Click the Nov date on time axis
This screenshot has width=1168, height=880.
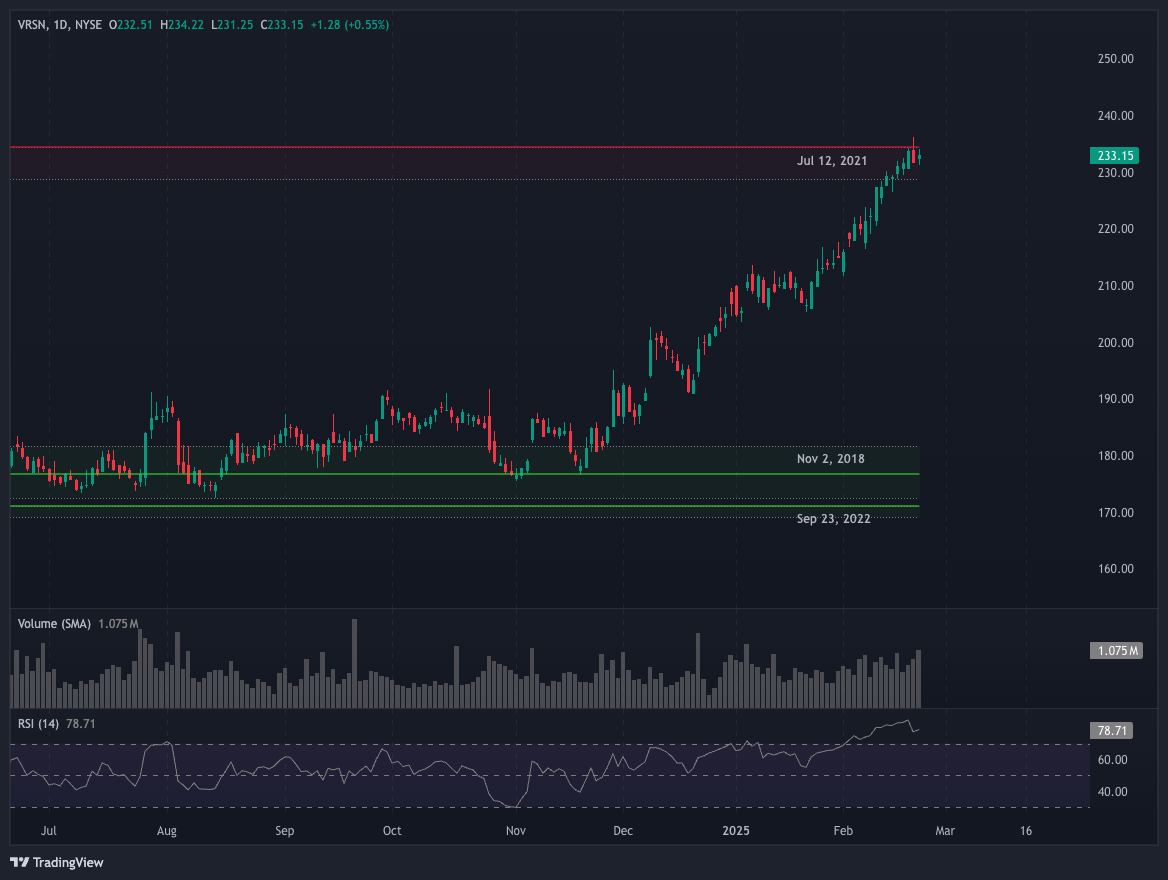tap(515, 830)
